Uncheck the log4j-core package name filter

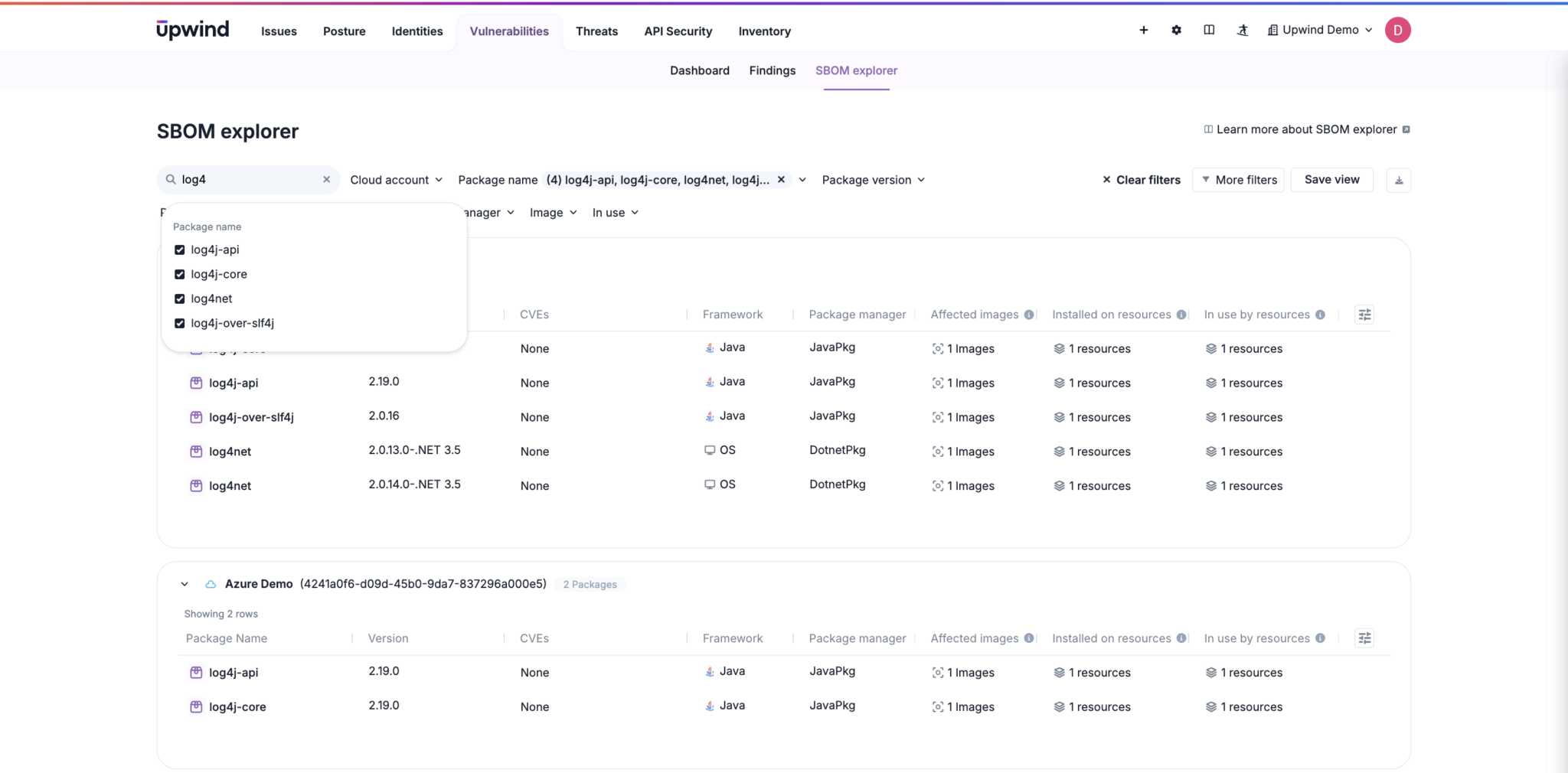pos(179,274)
